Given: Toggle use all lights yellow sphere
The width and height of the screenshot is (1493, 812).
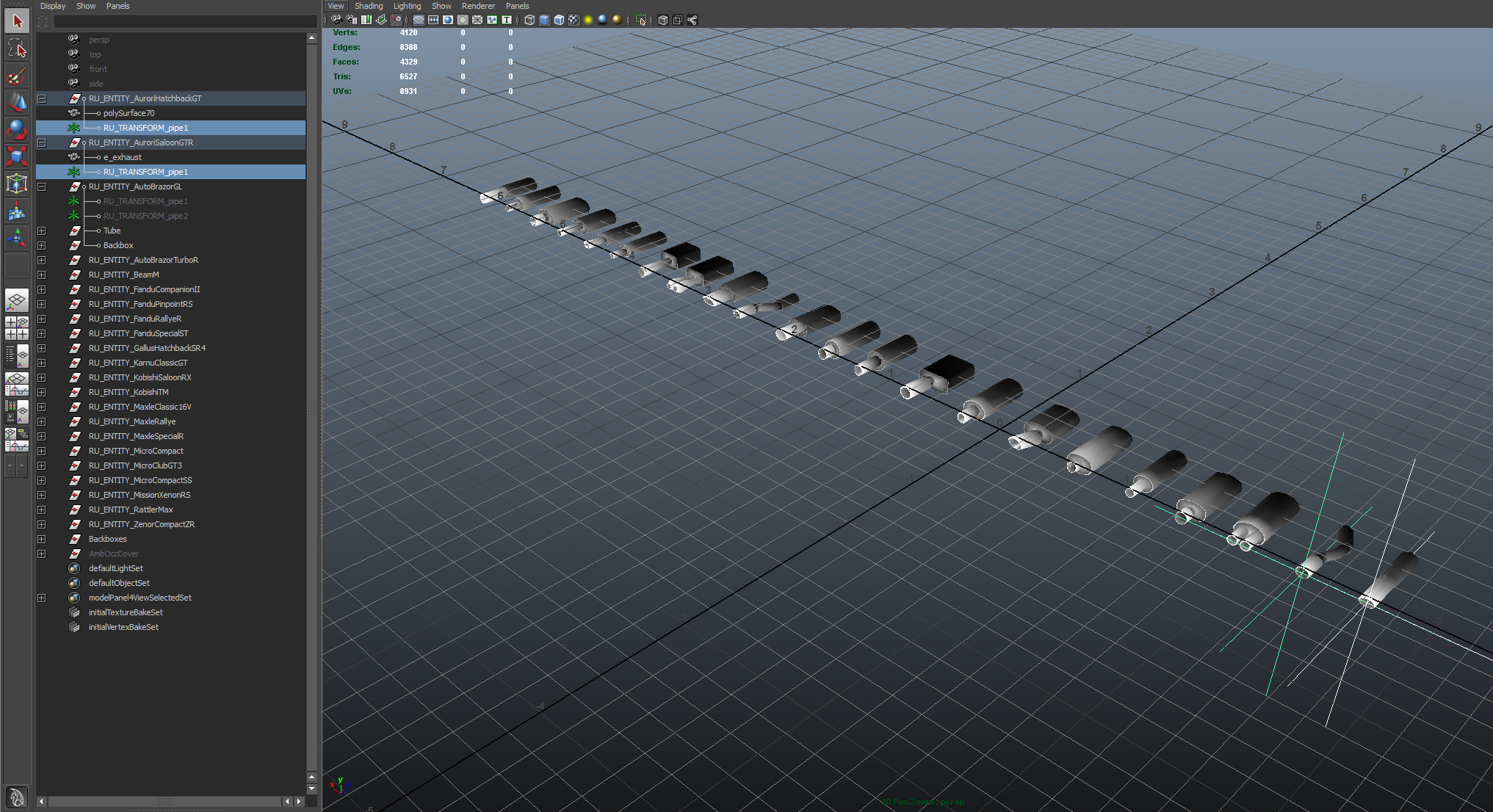Looking at the screenshot, I should tap(588, 20).
